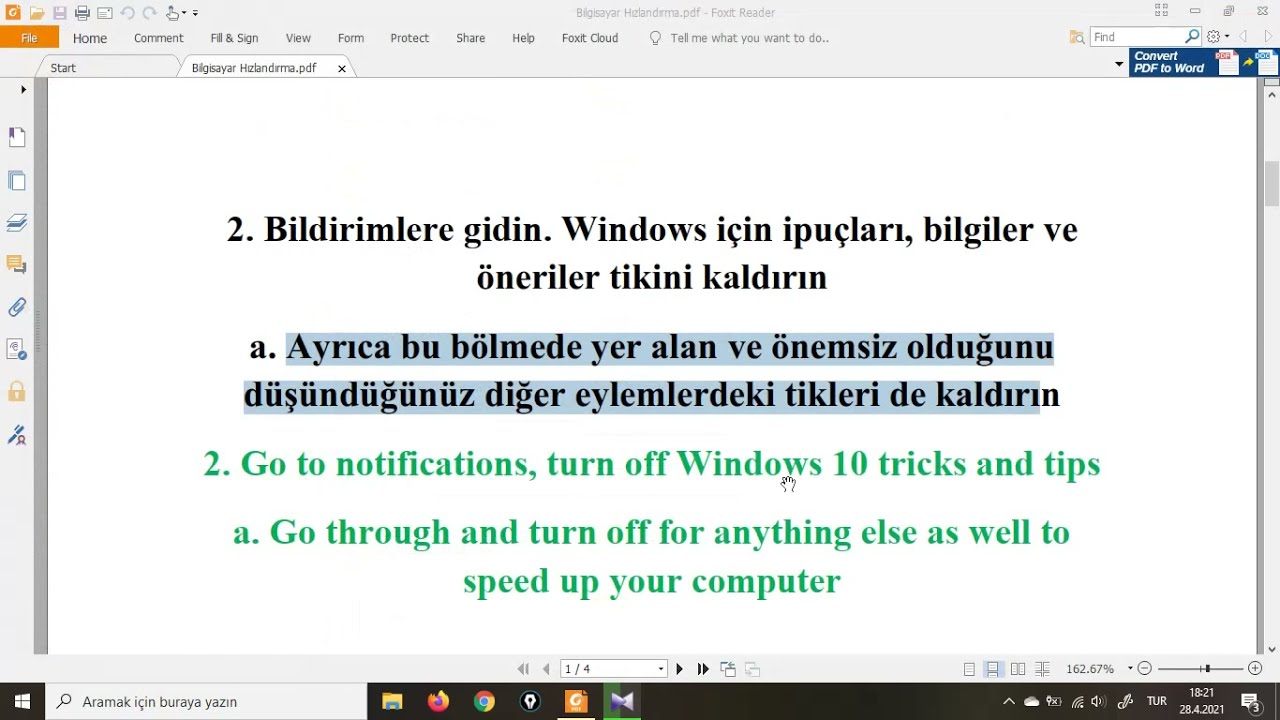Click the vertical scrollbar thumb
Viewport: 1280px width, 720px height.
1272,182
